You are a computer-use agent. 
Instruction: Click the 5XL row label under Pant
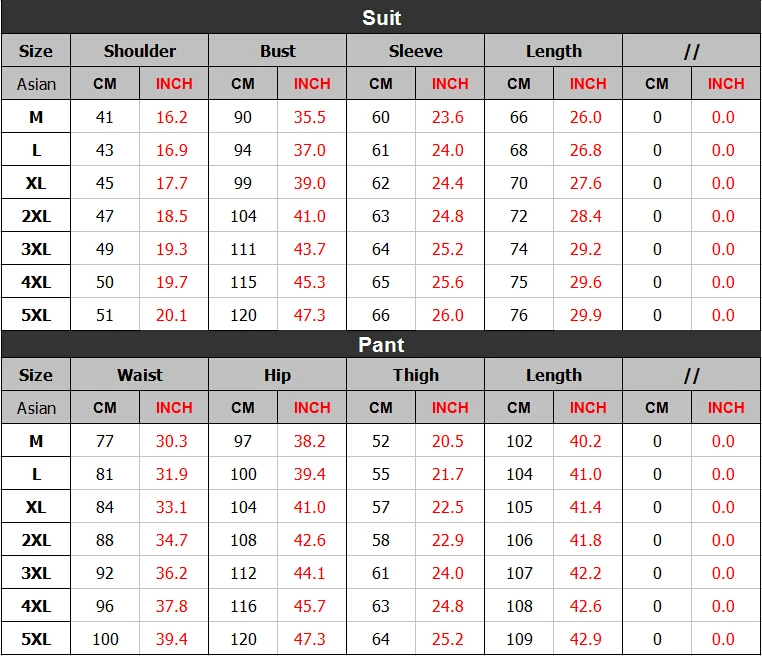click(x=36, y=639)
